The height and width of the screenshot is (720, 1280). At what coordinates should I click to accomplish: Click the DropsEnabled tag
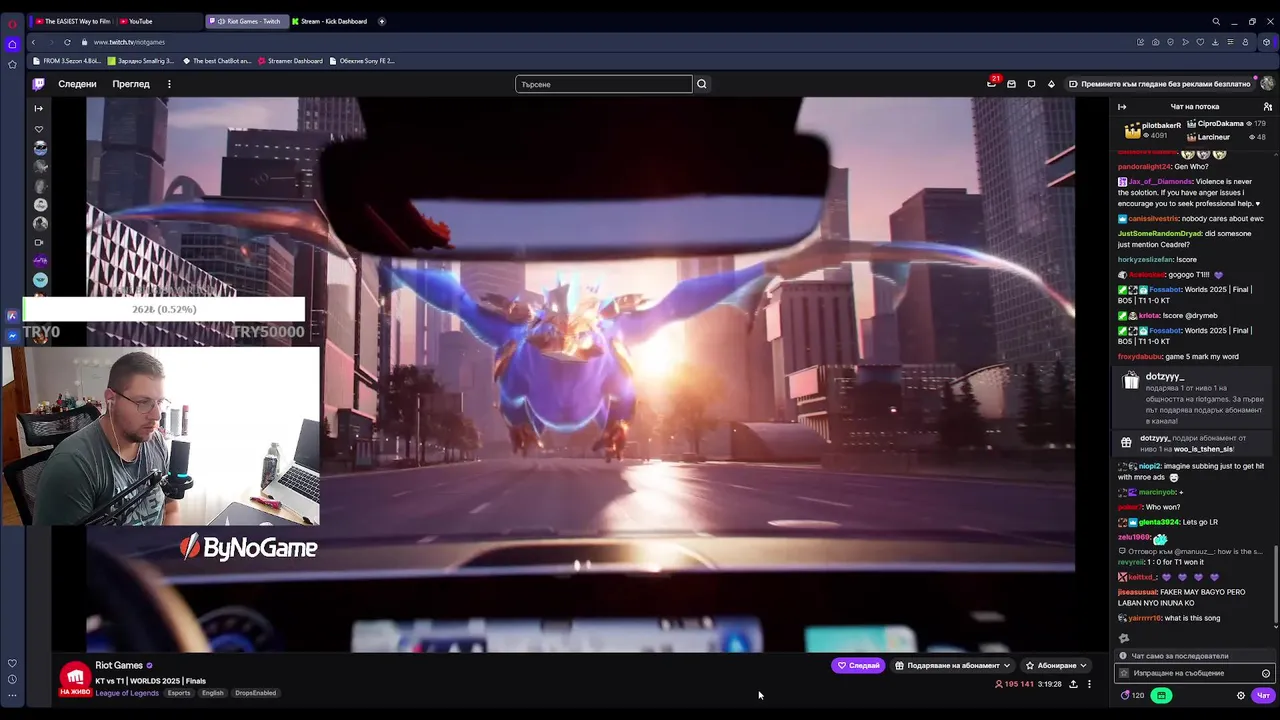255,693
